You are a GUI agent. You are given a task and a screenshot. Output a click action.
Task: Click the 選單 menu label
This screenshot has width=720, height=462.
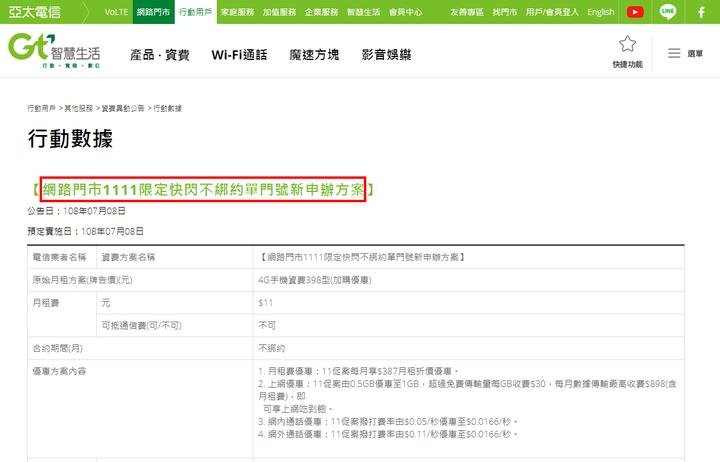(695, 54)
